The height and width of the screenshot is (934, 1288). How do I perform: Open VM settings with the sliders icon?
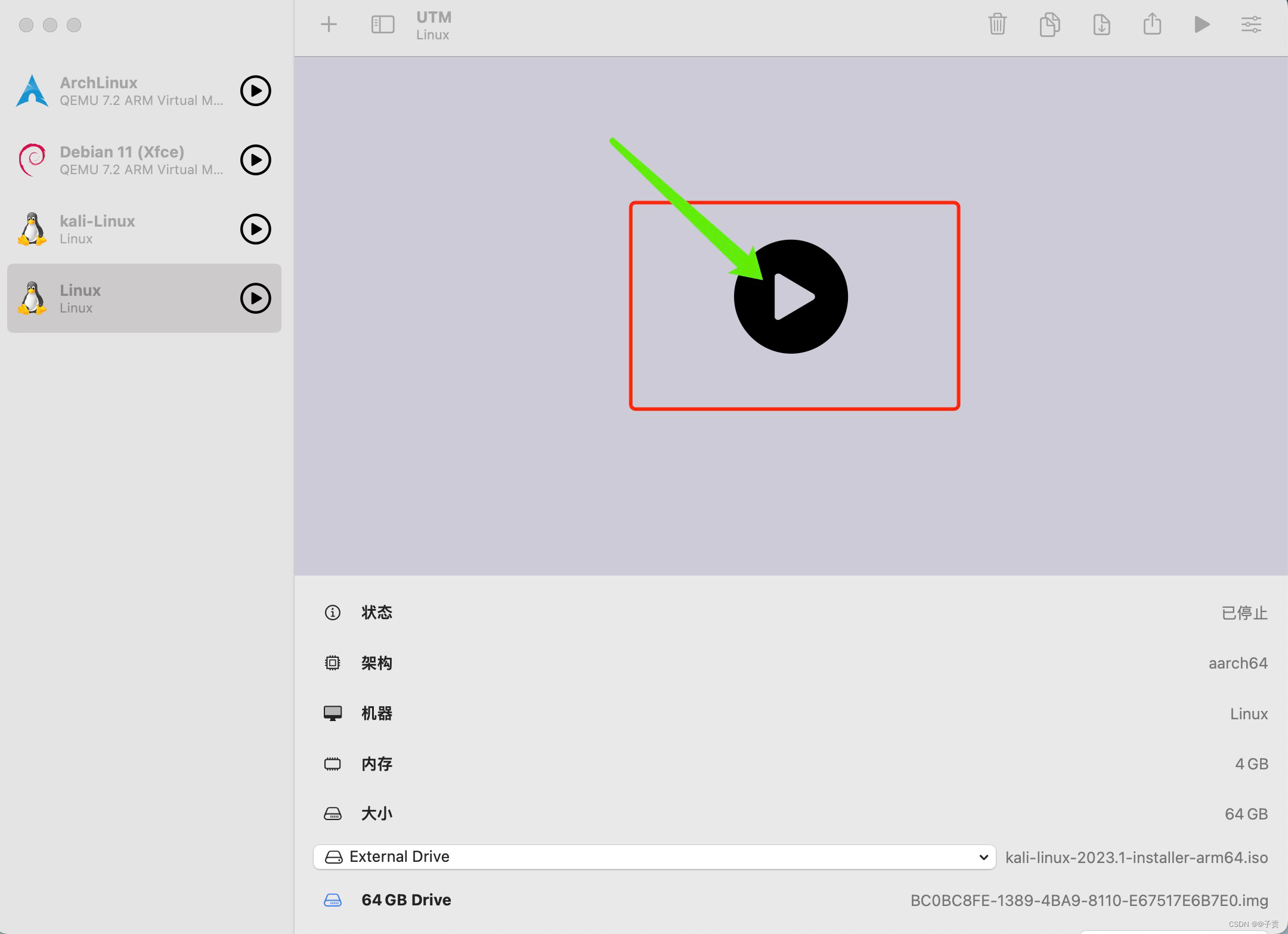[1251, 24]
